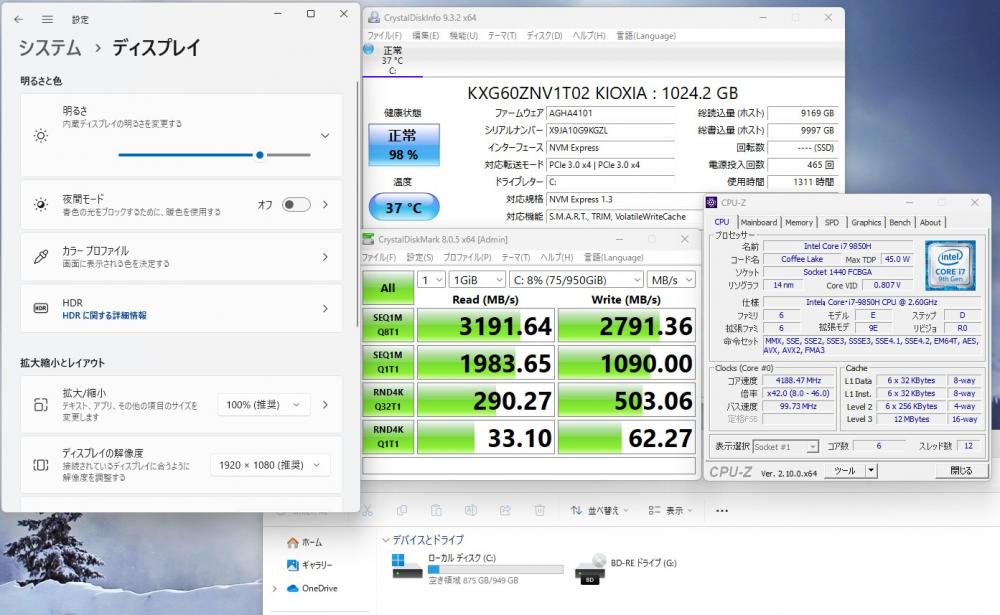1000x615 pixels.
Task: Click the display resolution icon in Settings
Action: [41, 465]
